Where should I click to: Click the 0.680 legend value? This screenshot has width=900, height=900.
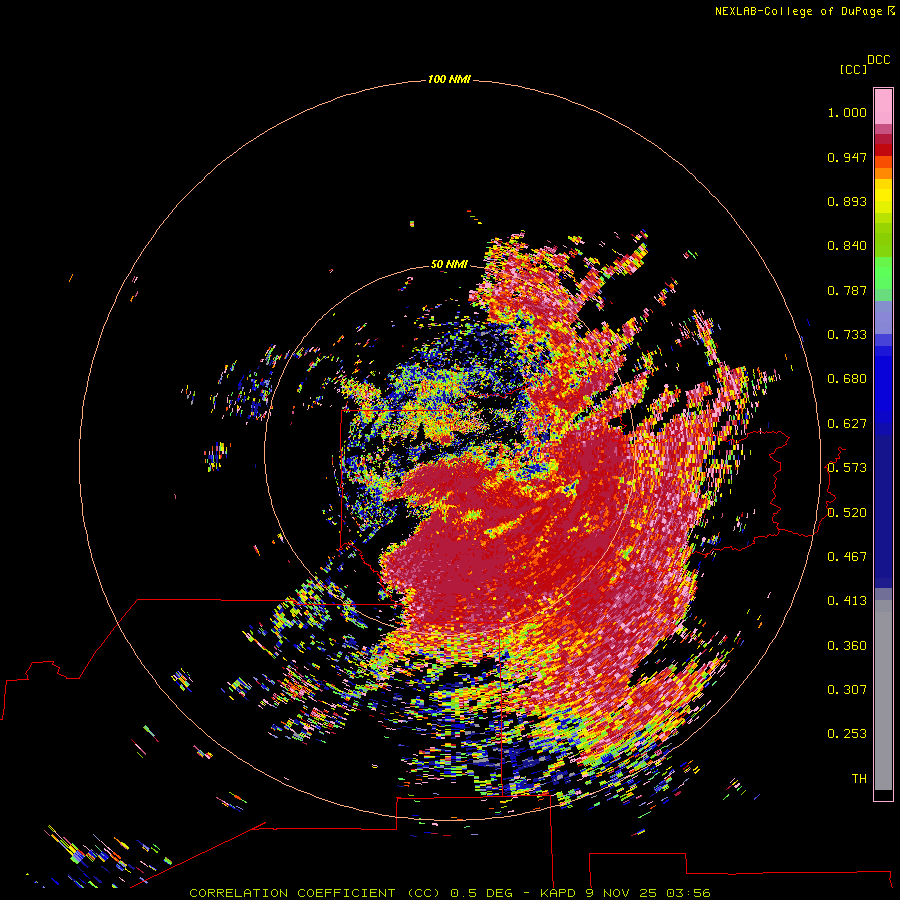[847, 379]
